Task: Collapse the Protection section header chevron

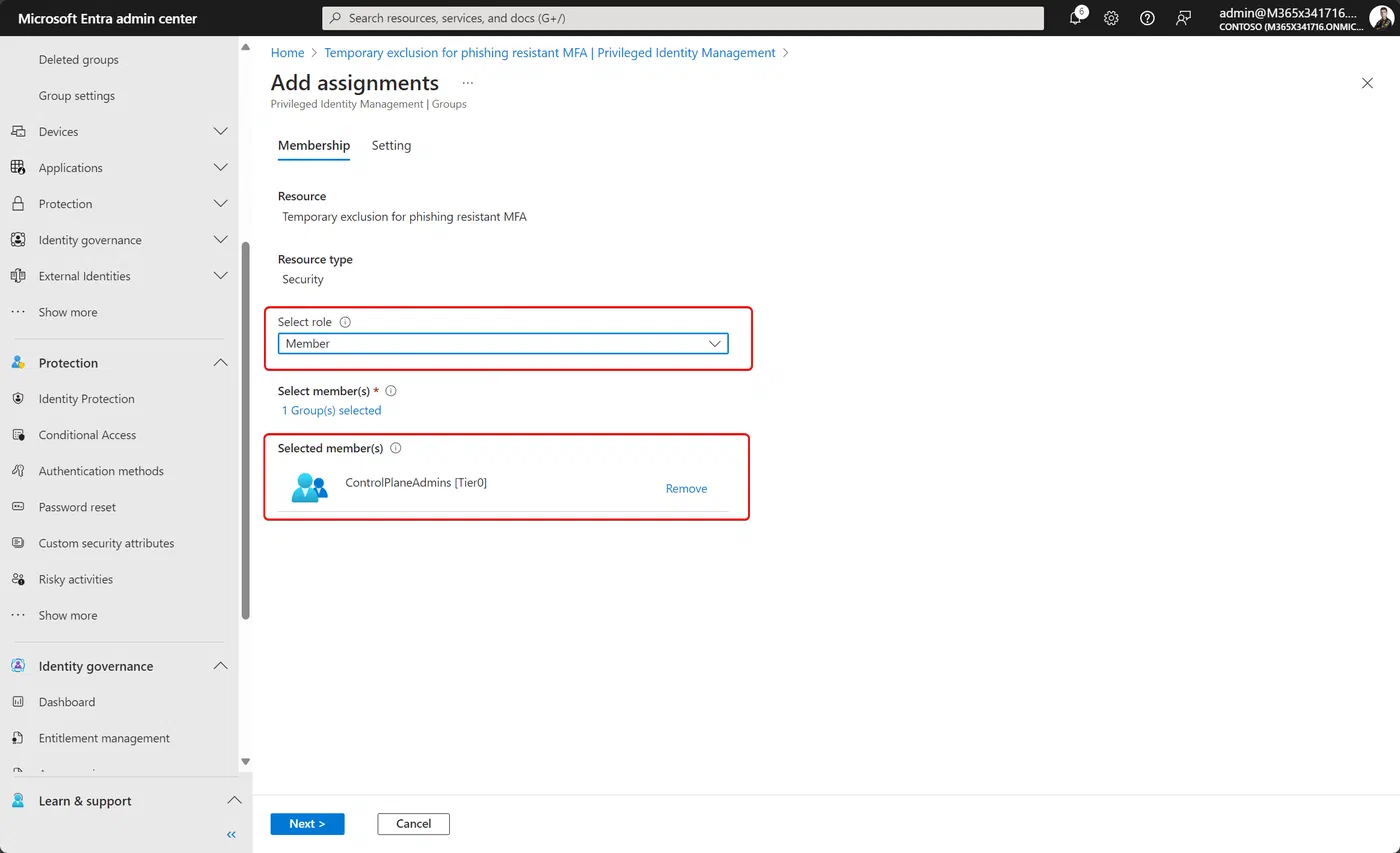Action: (221, 363)
